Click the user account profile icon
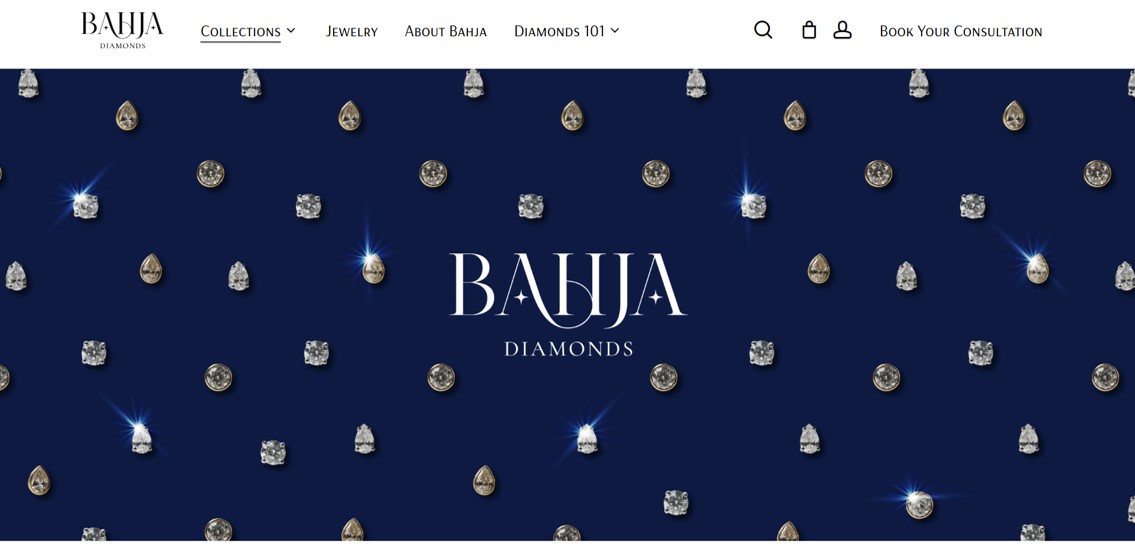The height and width of the screenshot is (553, 1135). [843, 30]
